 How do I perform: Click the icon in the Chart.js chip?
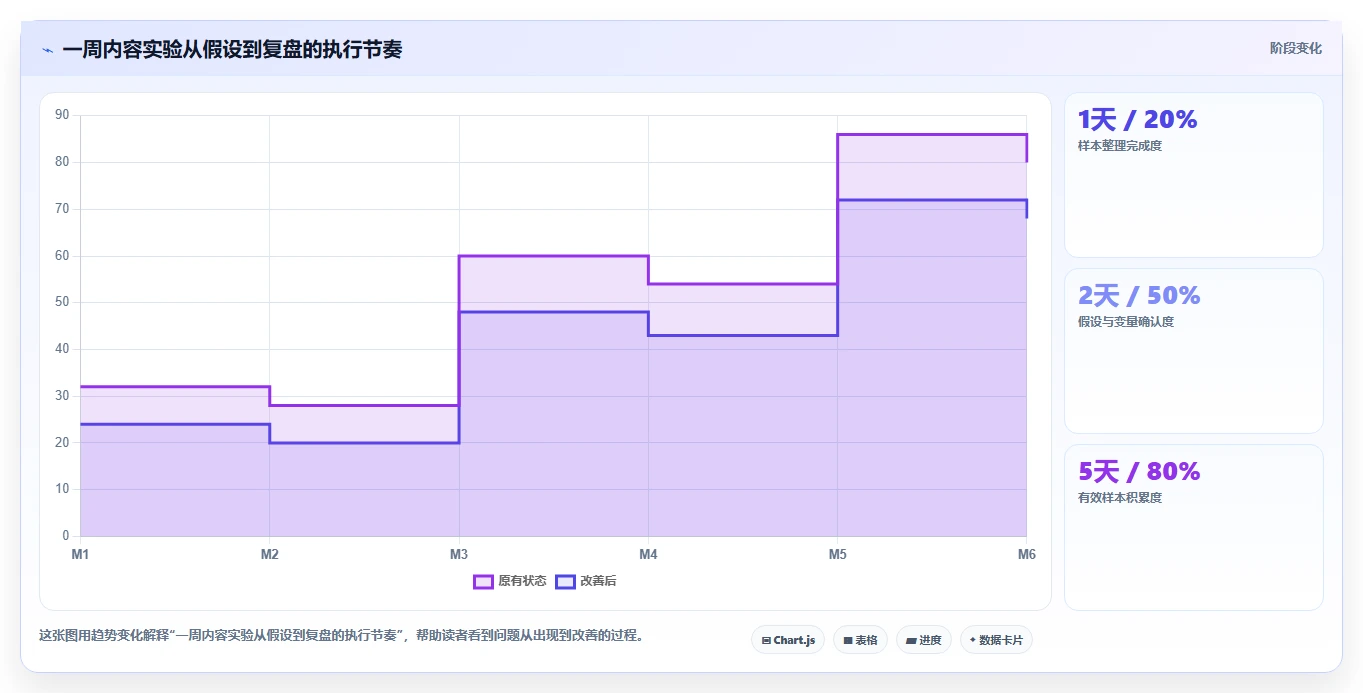(766, 640)
